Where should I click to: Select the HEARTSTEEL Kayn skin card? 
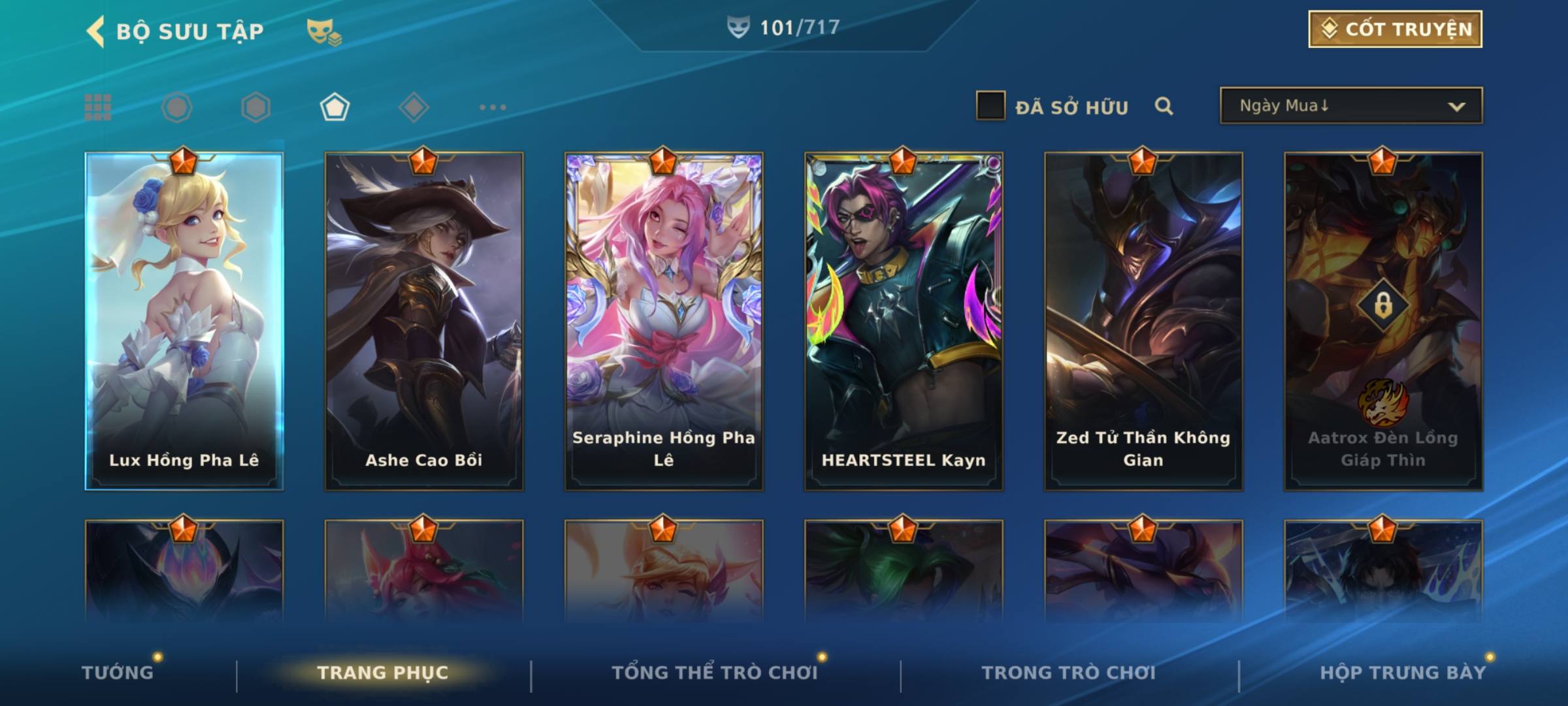904,321
